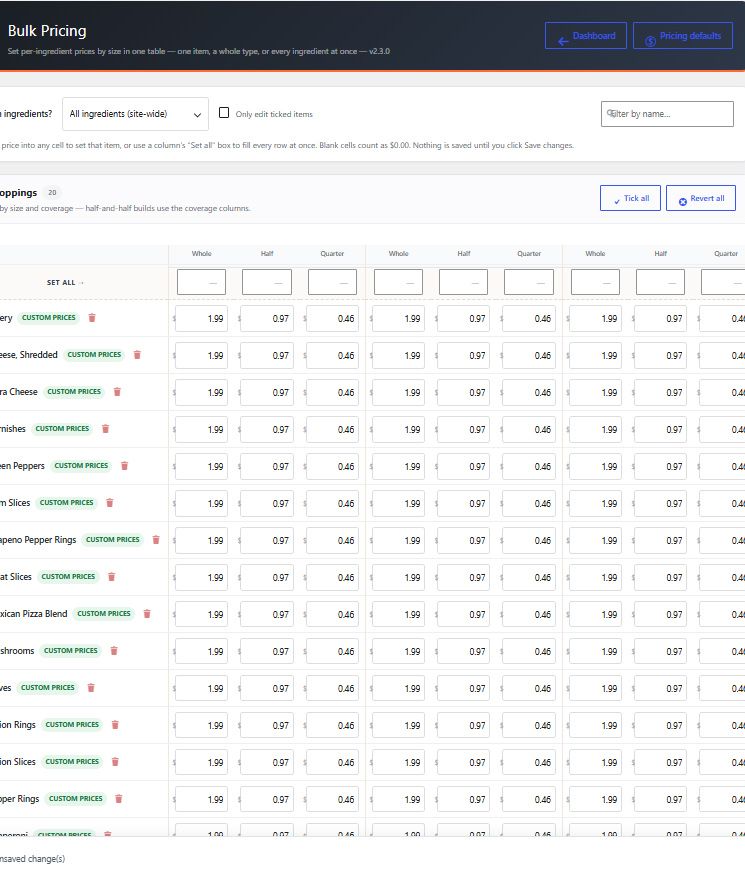Click first Quarter price cell in Mushrooms row
745x880 pixels.
tap(332, 652)
